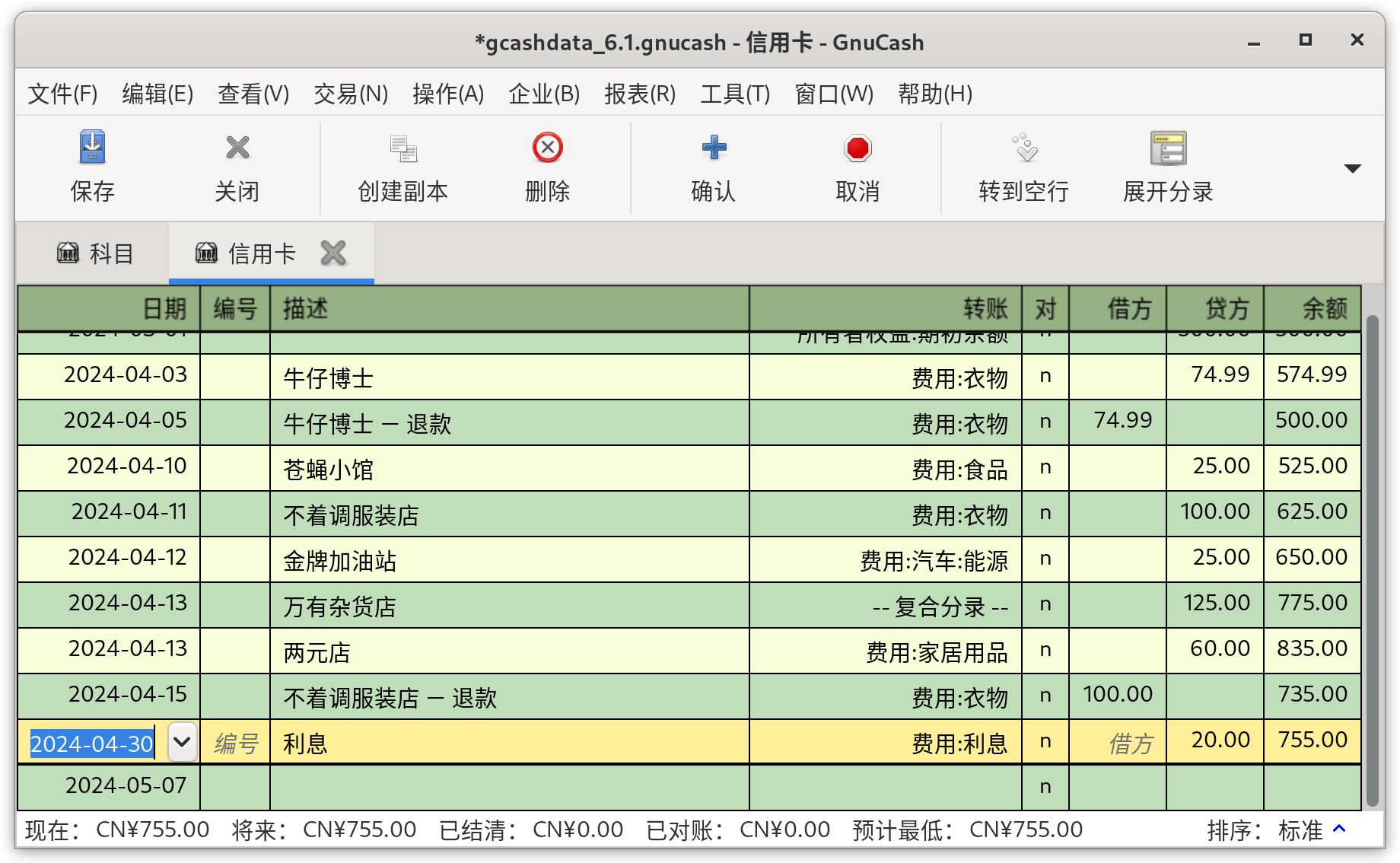The width and height of the screenshot is (1400, 863).
Task: Switch to the 科目 tab
Action: pos(95,253)
